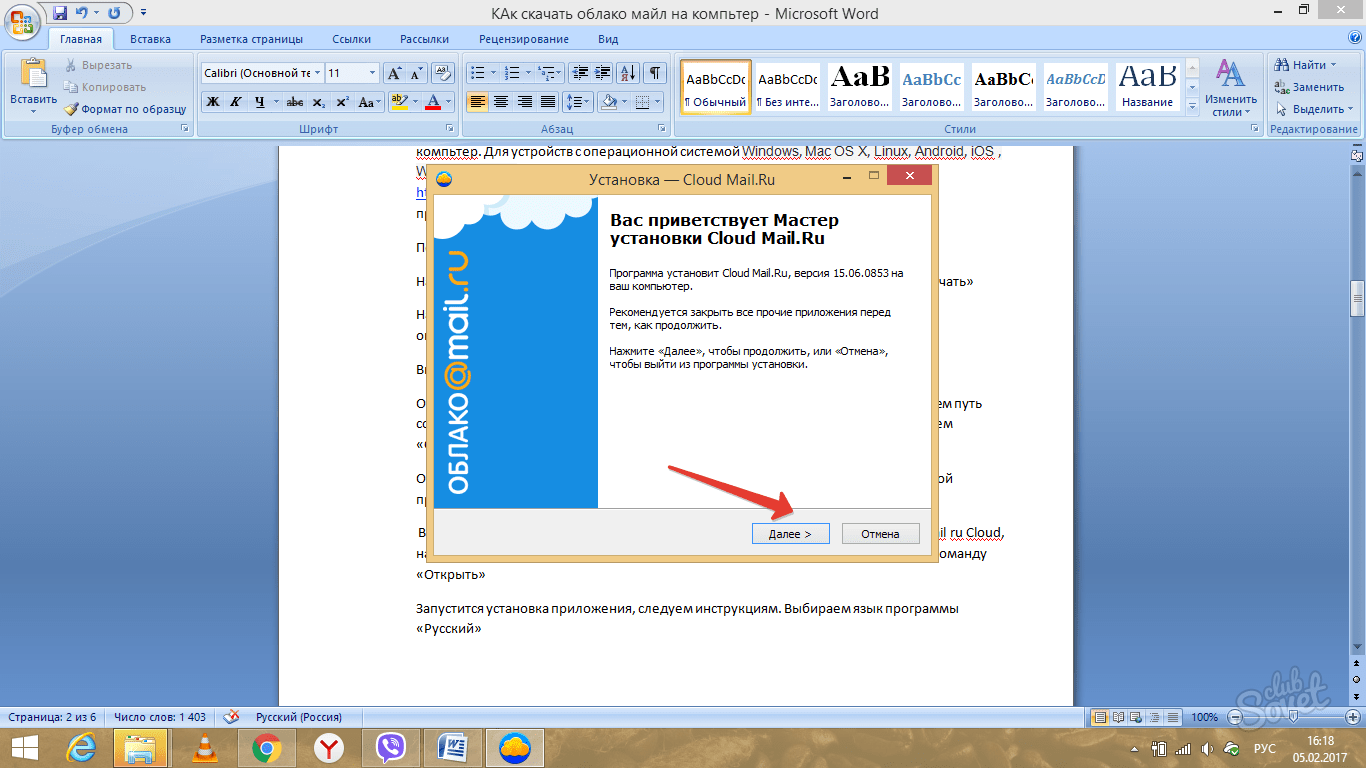Click the zoom slider in status bar
Viewport: 1366px width, 768px height.
(1293, 717)
